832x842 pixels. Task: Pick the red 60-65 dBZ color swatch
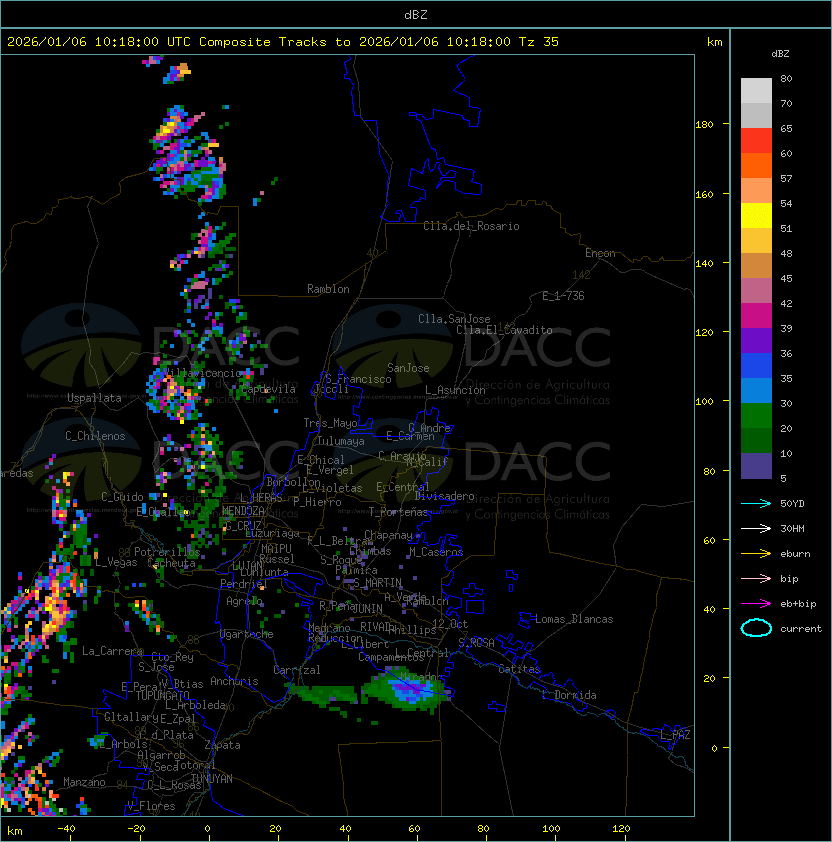point(756,141)
